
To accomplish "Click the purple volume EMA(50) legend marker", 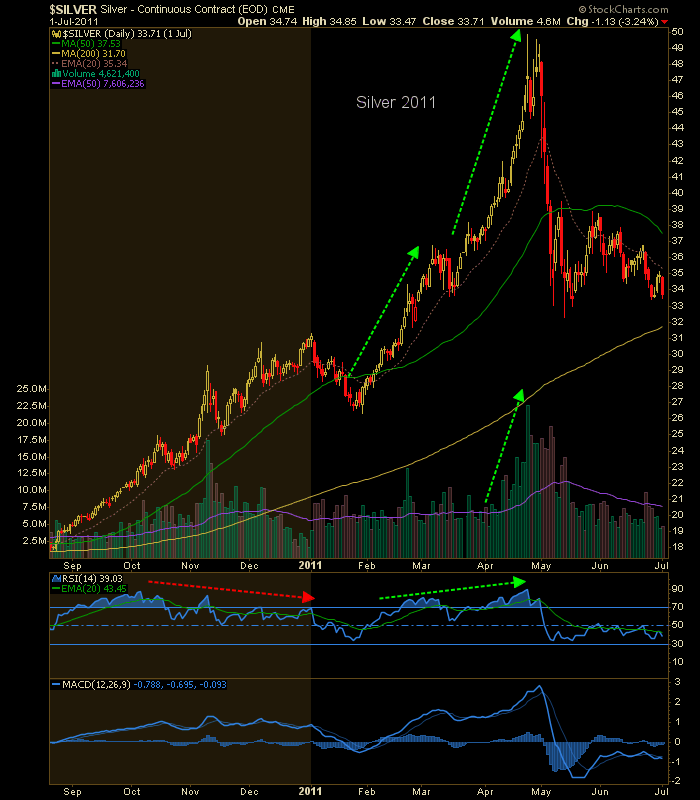I will point(56,84).
